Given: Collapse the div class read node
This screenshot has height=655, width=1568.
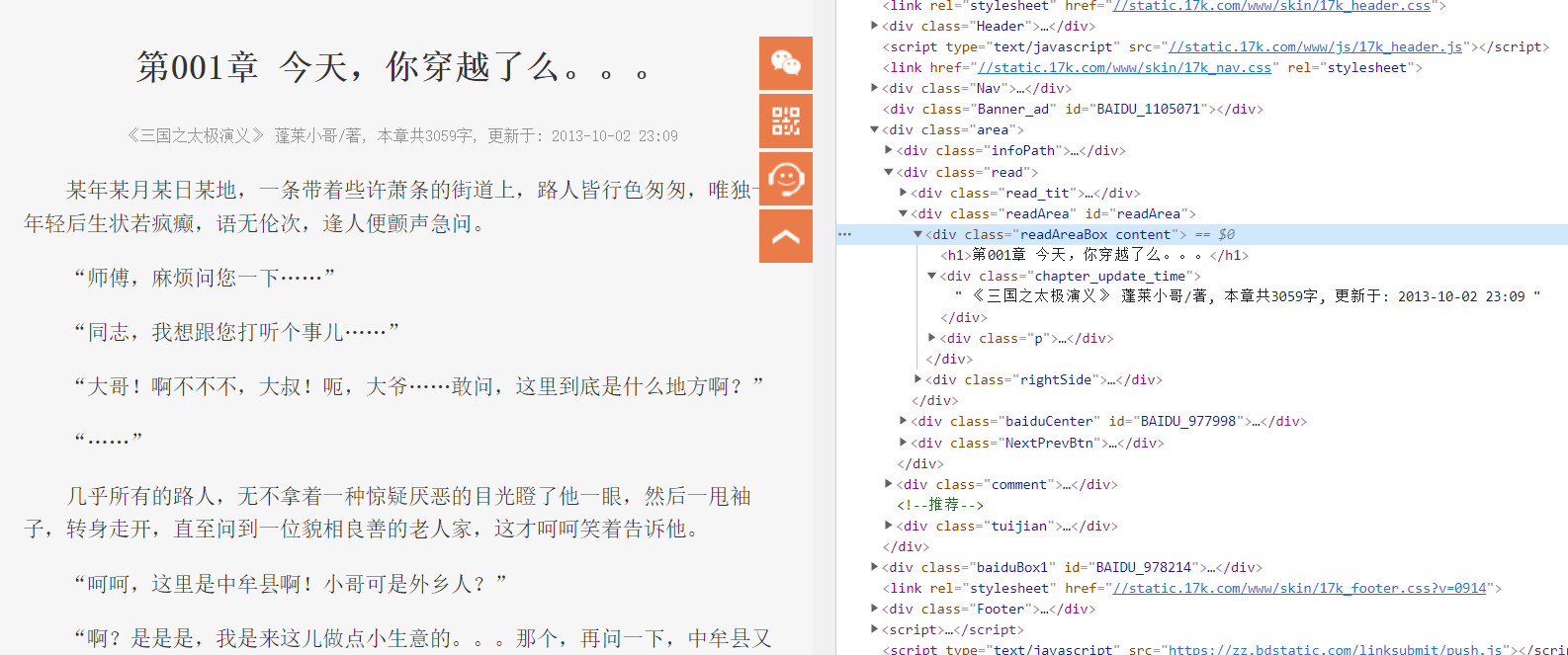Looking at the screenshot, I should click(x=889, y=171).
